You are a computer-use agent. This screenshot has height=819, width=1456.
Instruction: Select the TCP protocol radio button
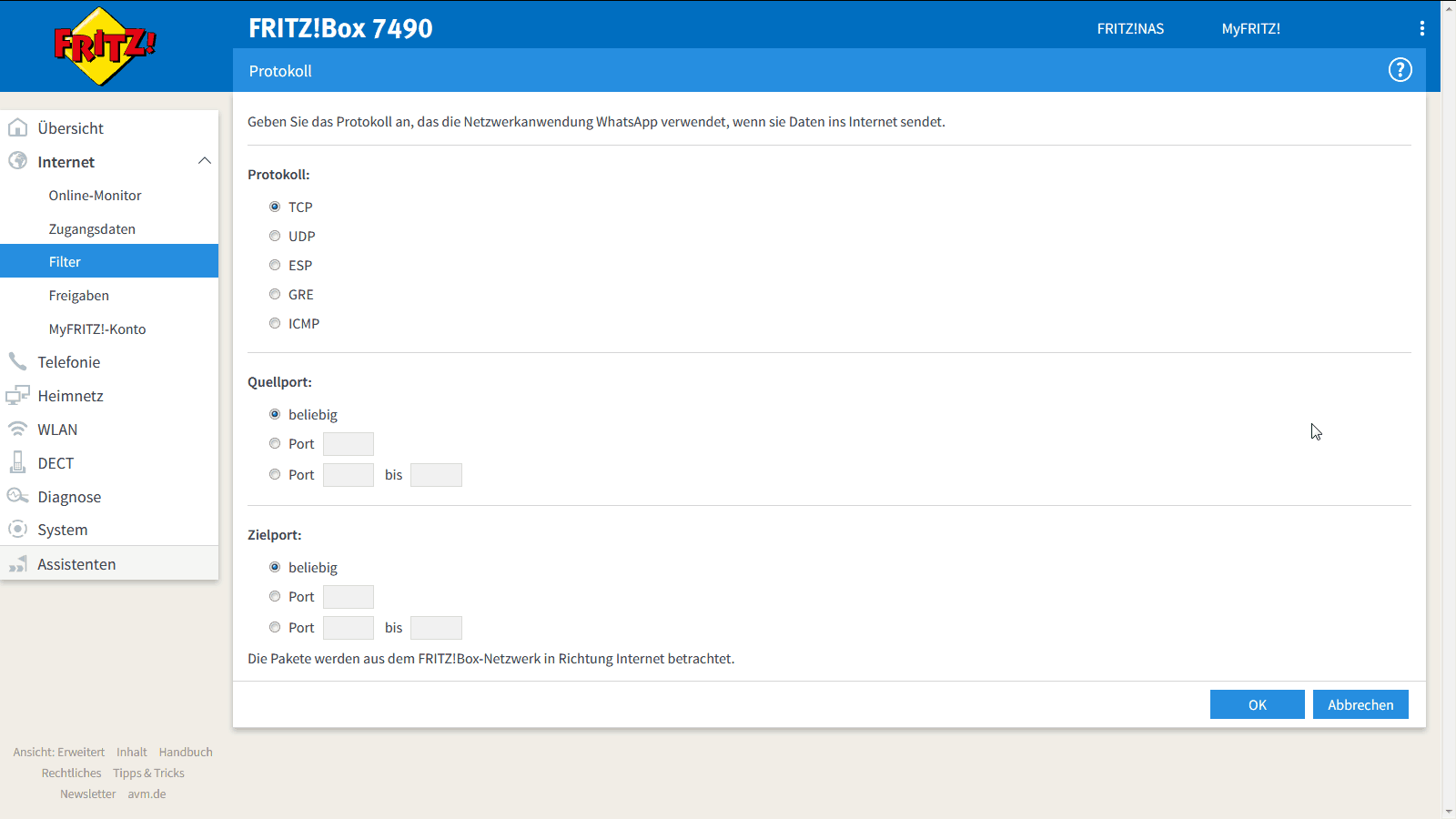tap(275, 207)
